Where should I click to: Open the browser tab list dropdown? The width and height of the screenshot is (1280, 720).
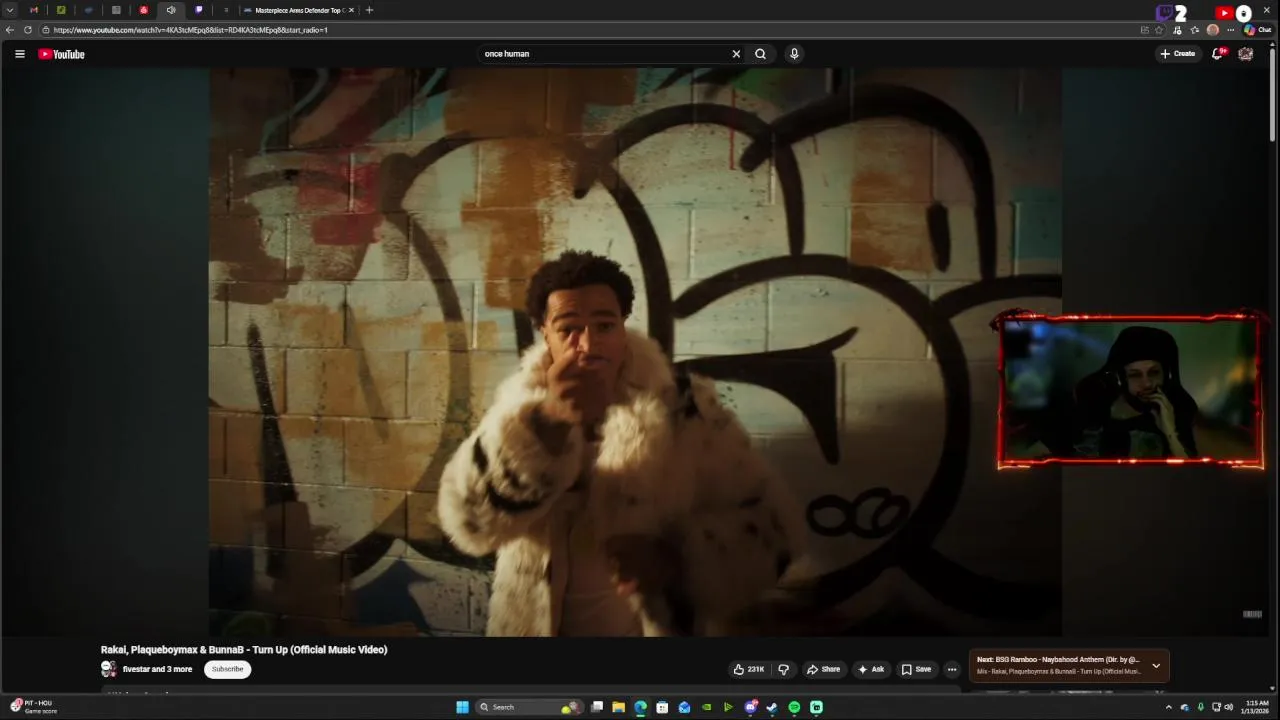tap(10, 10)
